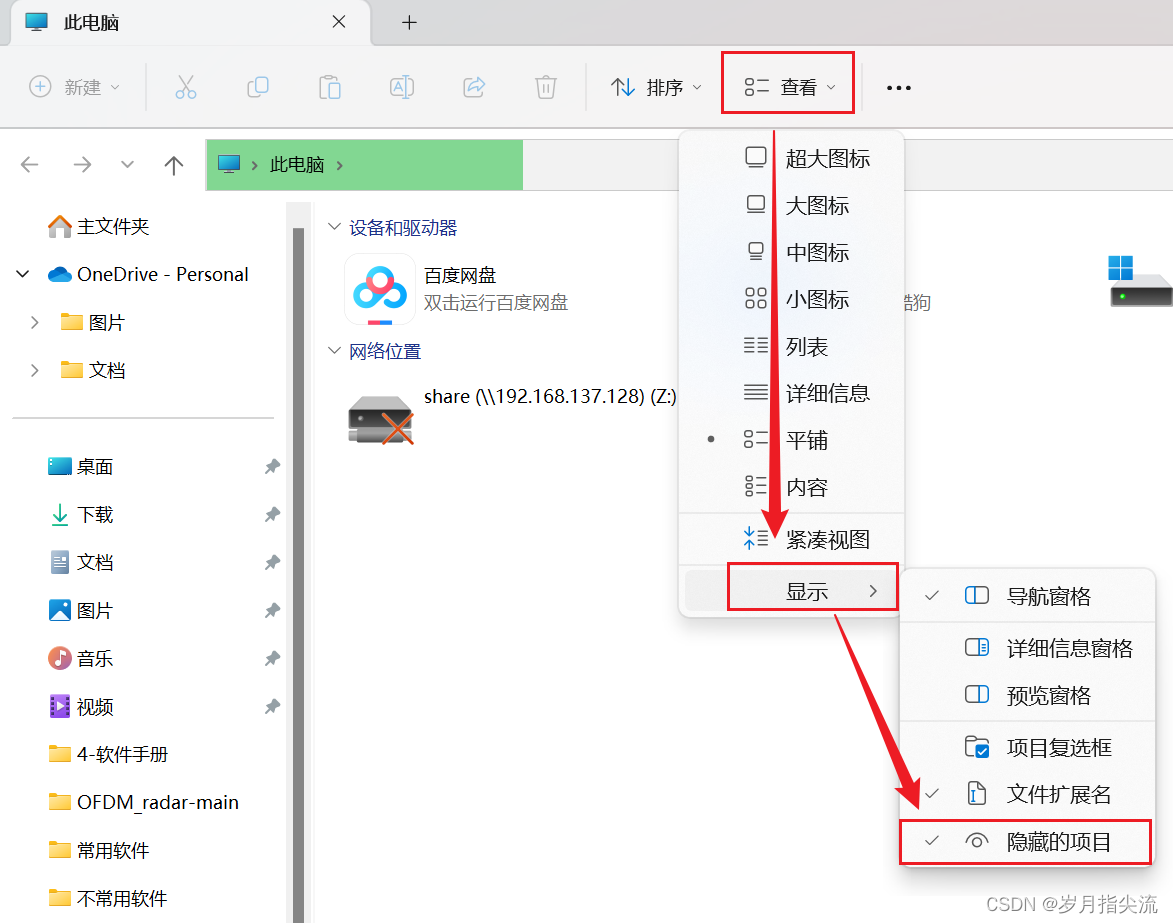Select the Windows system drive icon
Screen dimensions: 1173x923
(1139, 281)
